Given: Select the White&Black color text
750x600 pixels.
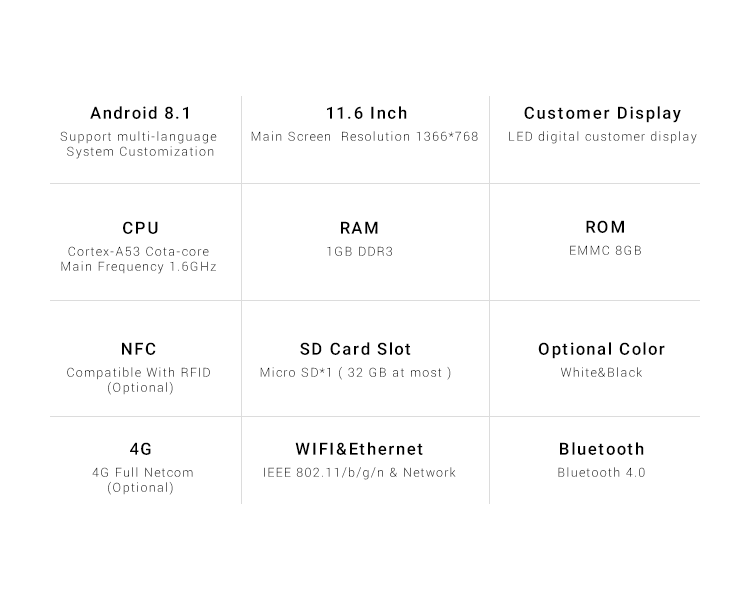Looking at the screenshot, I should coord(601,373).
